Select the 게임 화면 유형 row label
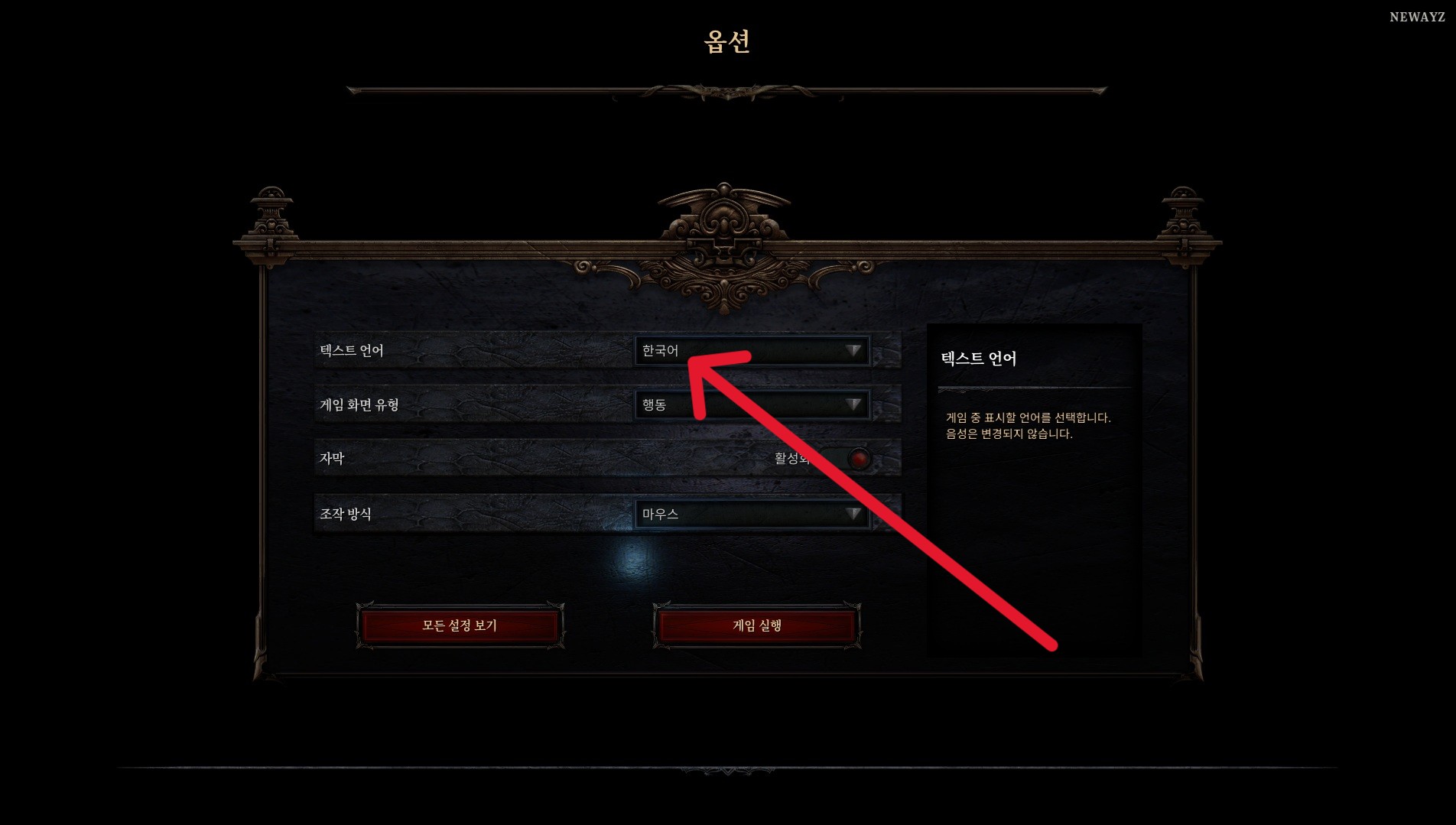 pos(359,404)
